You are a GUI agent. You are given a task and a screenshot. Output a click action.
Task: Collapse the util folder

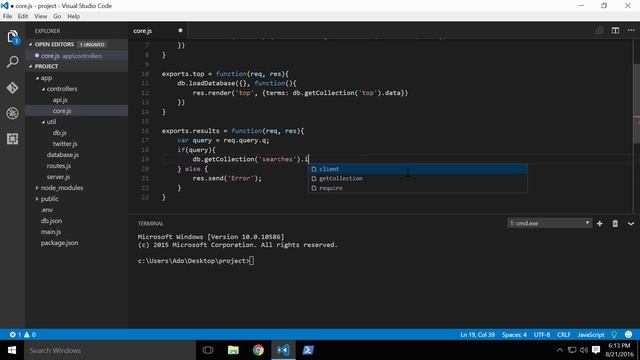click(x=43, y=122)
